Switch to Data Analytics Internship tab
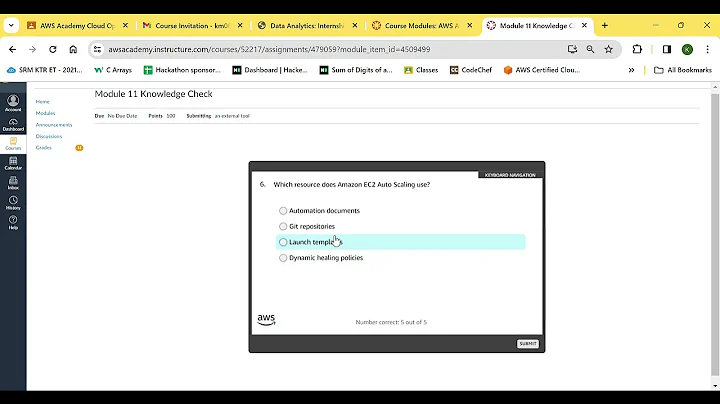The image size is (720, 404). click(307, 26)
